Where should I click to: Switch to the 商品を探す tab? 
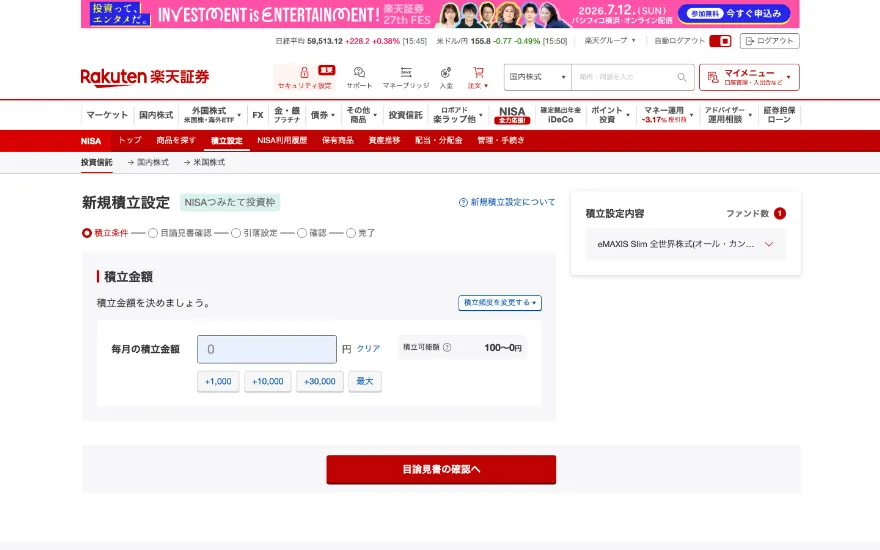point(176,140)
